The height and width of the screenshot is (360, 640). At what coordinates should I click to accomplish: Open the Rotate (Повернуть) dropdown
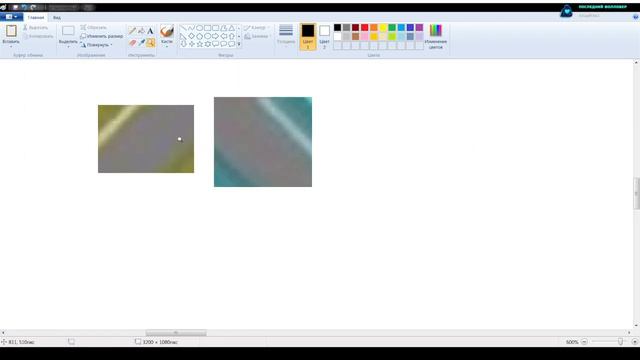pos(96,44)
